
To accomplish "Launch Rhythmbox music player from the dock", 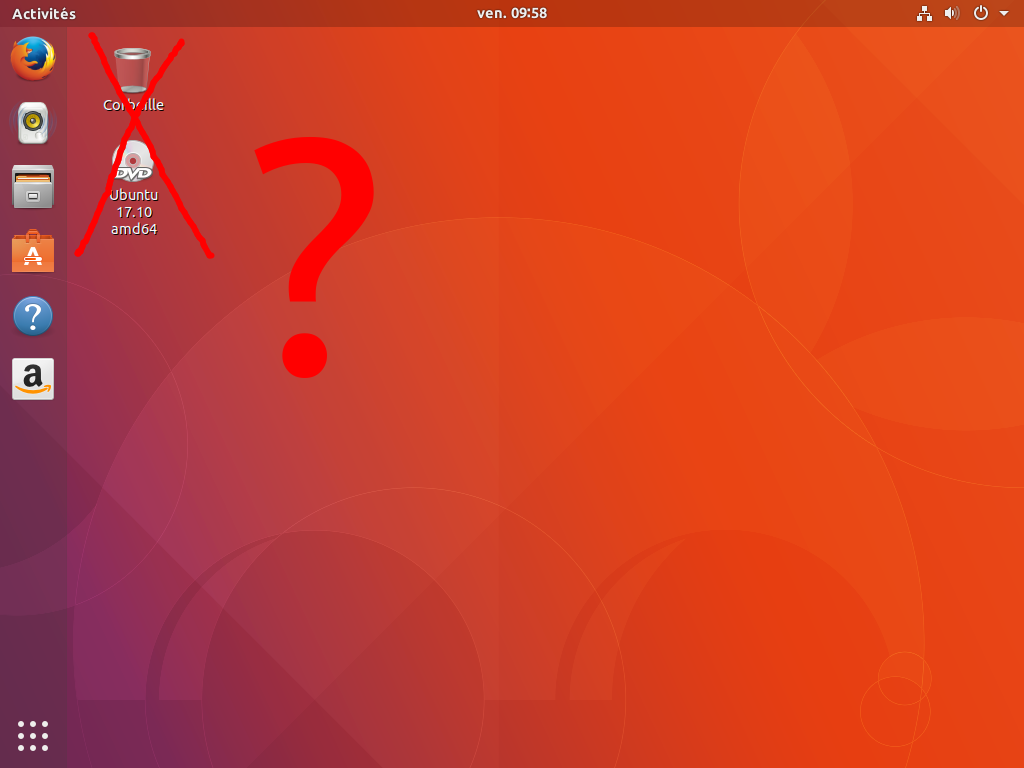I will click(32, 122).
